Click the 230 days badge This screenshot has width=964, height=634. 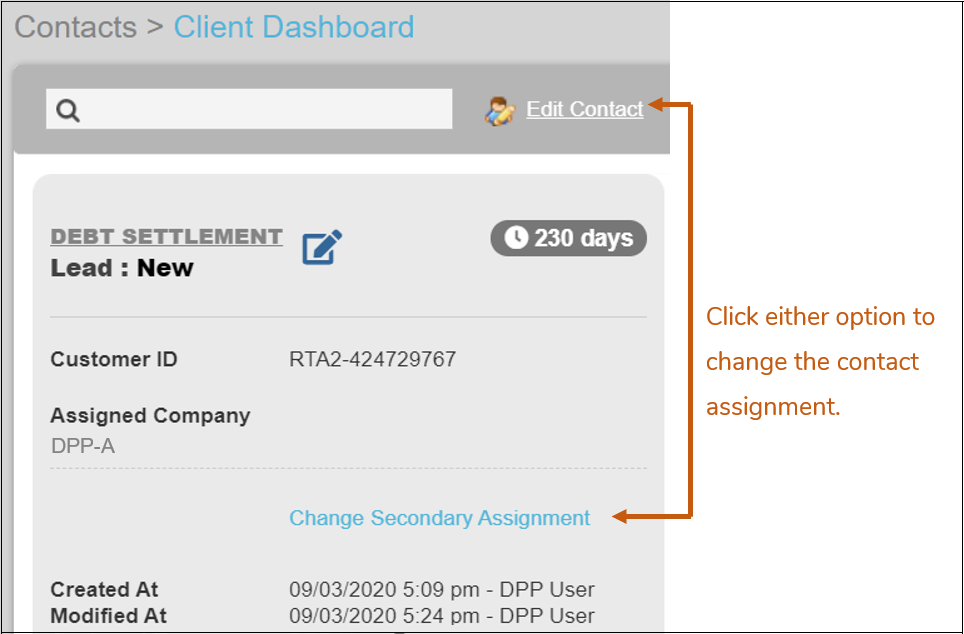click(570, 239)
